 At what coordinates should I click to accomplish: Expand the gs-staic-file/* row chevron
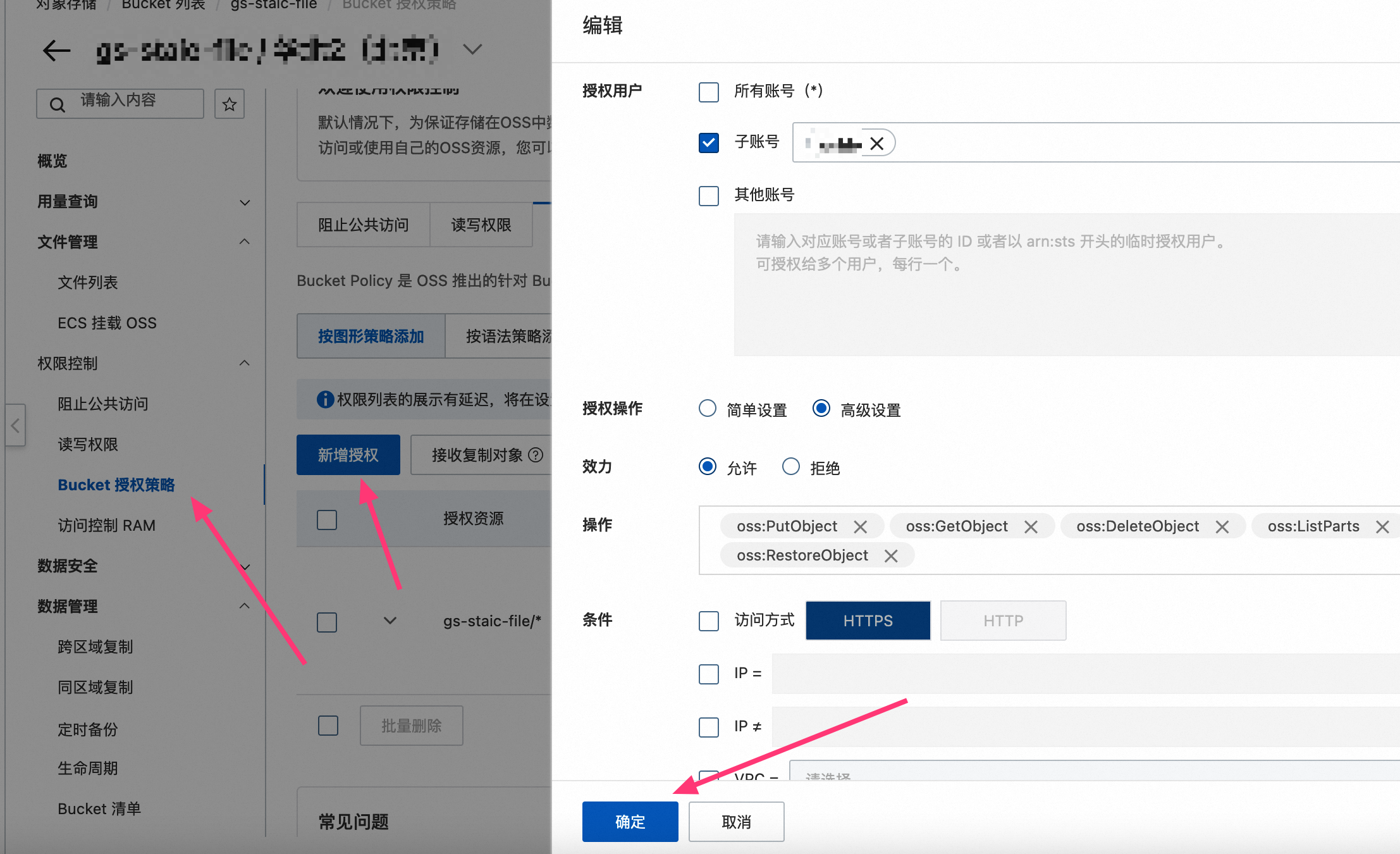390,621
